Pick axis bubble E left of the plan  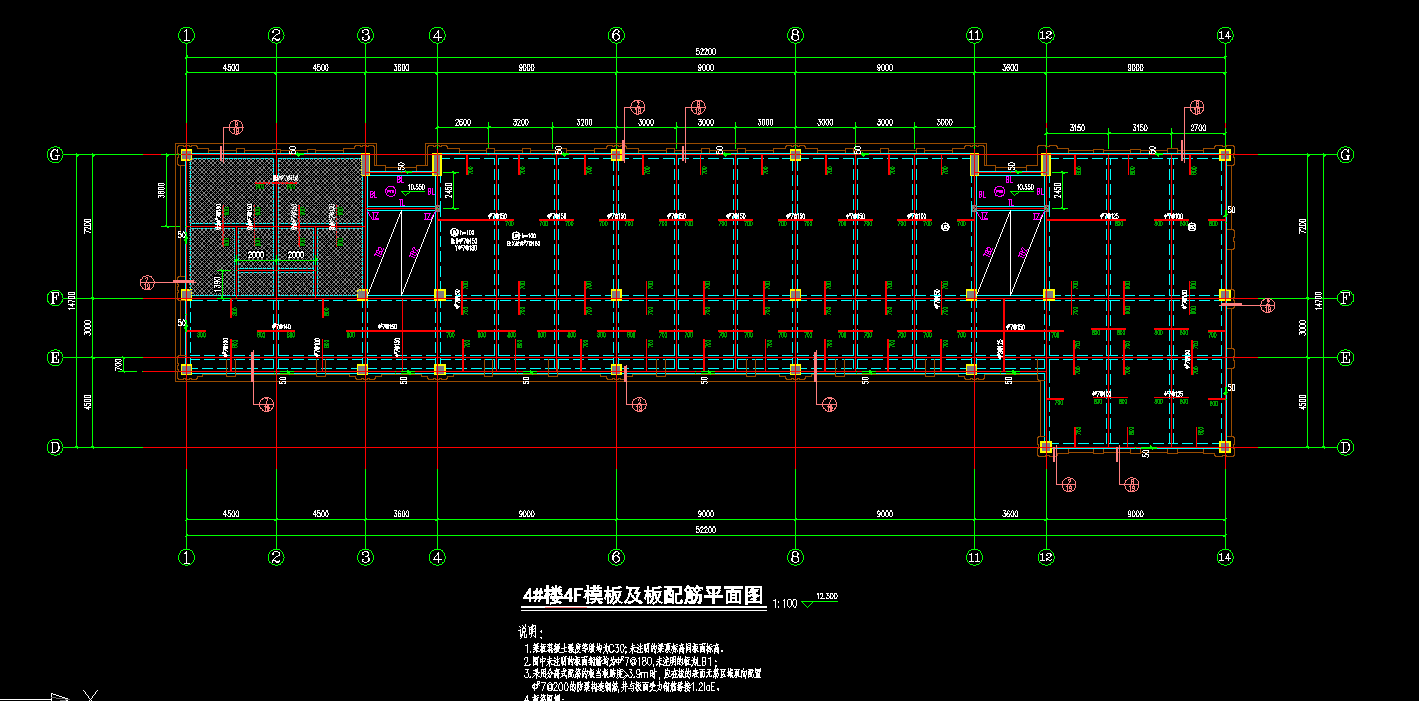click(x=56, y=358)
